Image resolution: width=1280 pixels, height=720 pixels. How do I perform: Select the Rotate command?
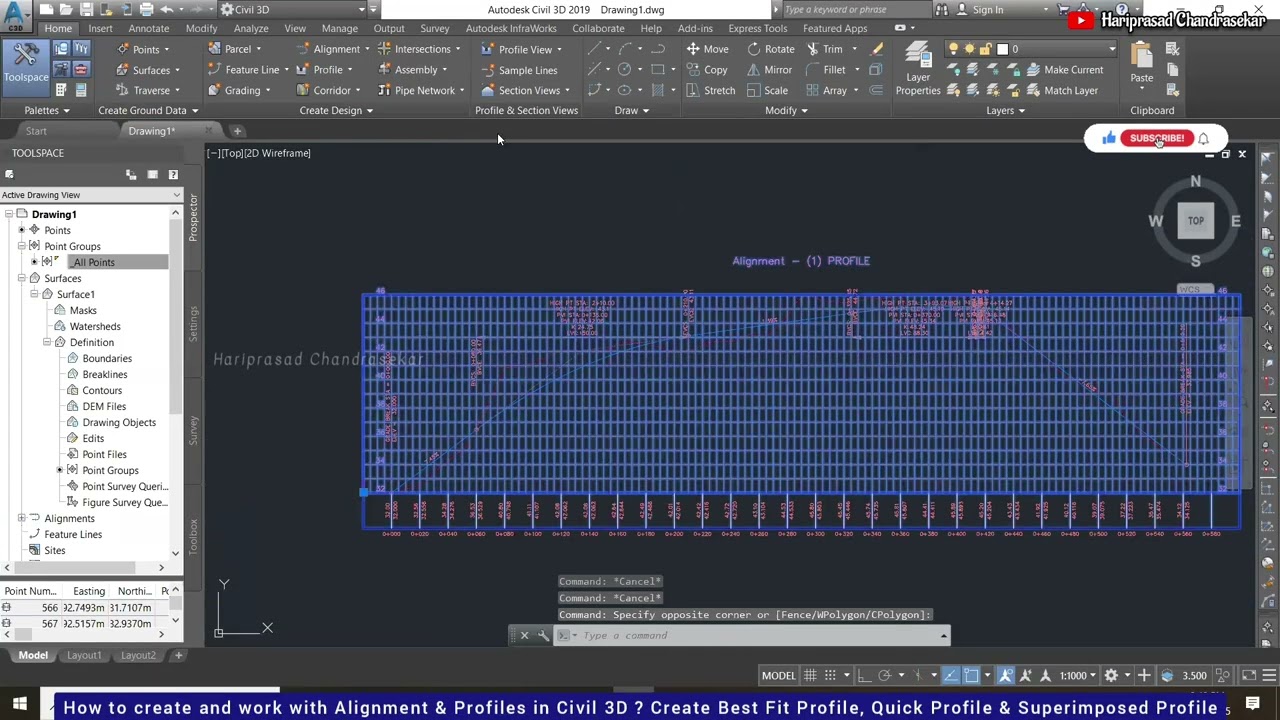pyautogui.click(x=770, y=49)
